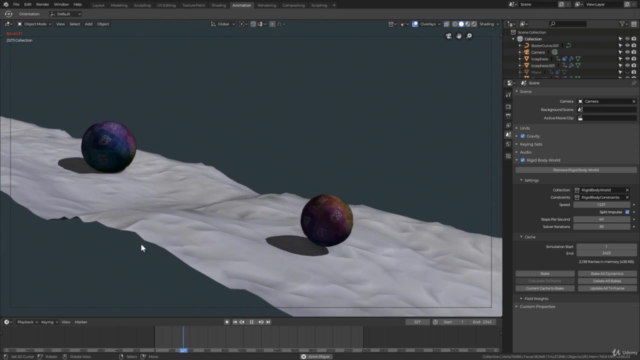Select LookDev viewport shading mode

click(x=468, y=24)
